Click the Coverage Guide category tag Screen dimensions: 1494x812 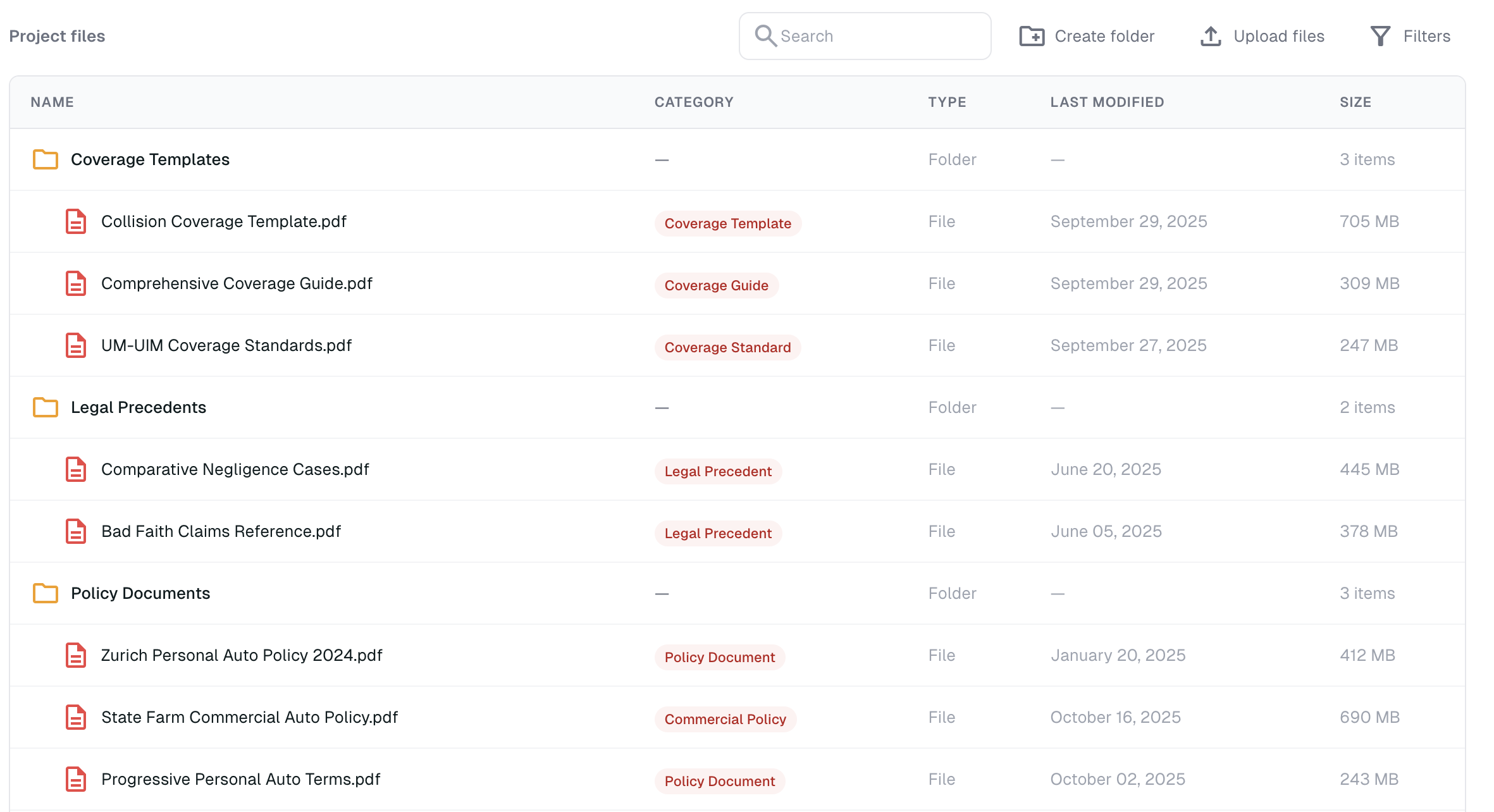click(716, 285)
